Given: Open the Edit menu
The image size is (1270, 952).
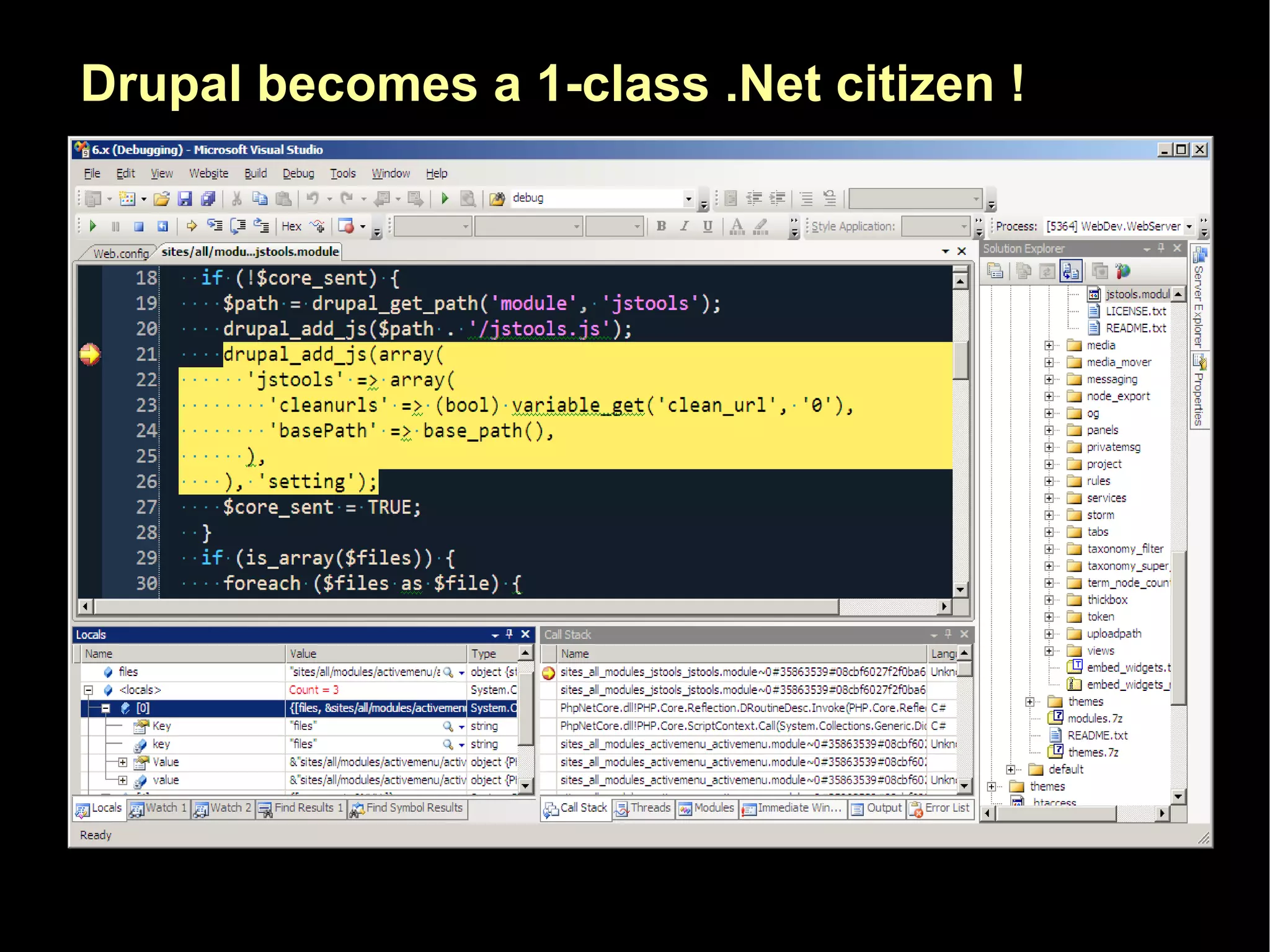Looking at the screenshot, I should click(x=125, y=174).
